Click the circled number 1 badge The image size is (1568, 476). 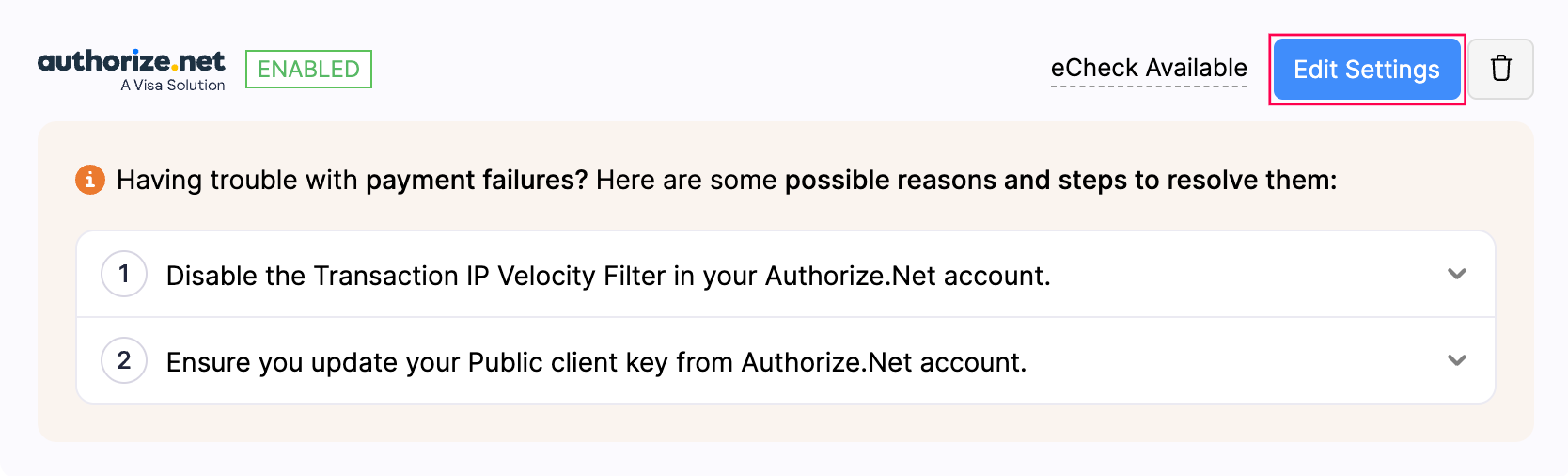click(124, 274)
